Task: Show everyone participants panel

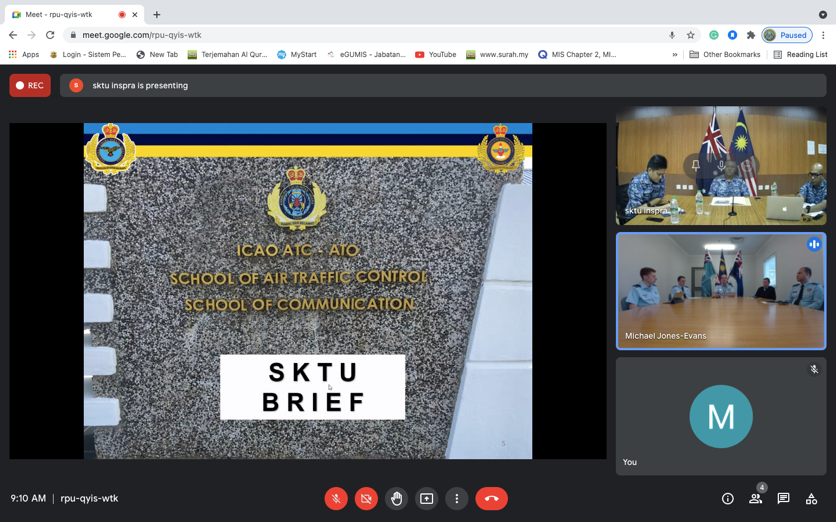Action: 755,499
